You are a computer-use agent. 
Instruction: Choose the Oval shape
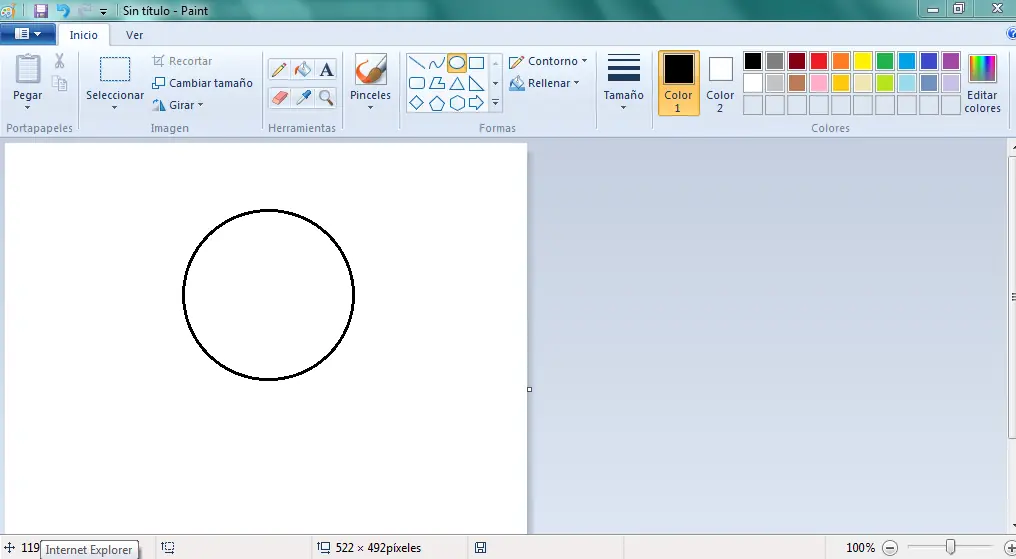pos(457,63)
